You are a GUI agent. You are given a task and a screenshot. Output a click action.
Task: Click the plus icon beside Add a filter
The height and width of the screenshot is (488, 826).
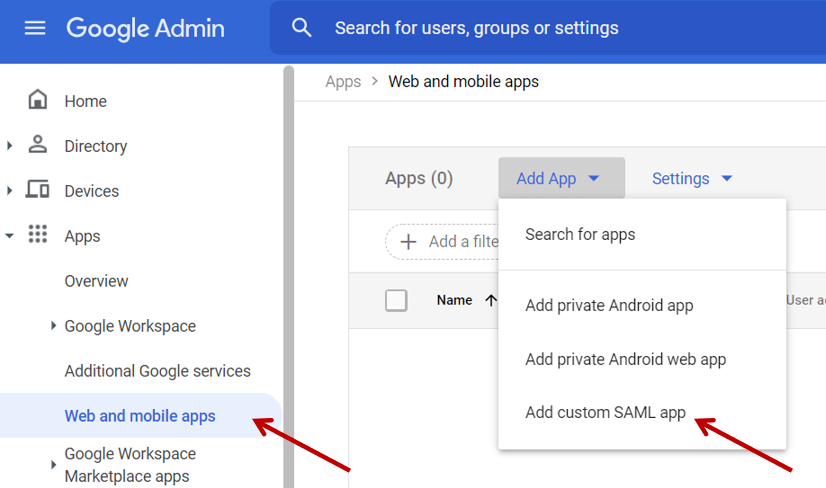point(408,241)
